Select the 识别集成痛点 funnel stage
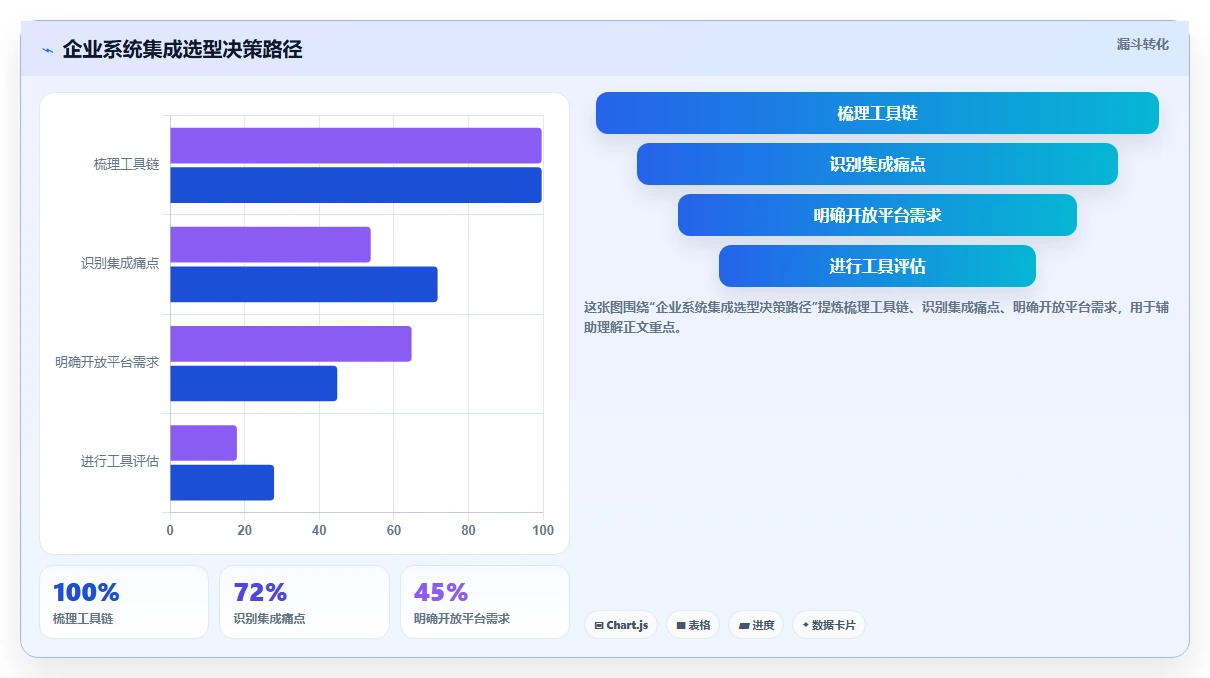 [877, 164]
